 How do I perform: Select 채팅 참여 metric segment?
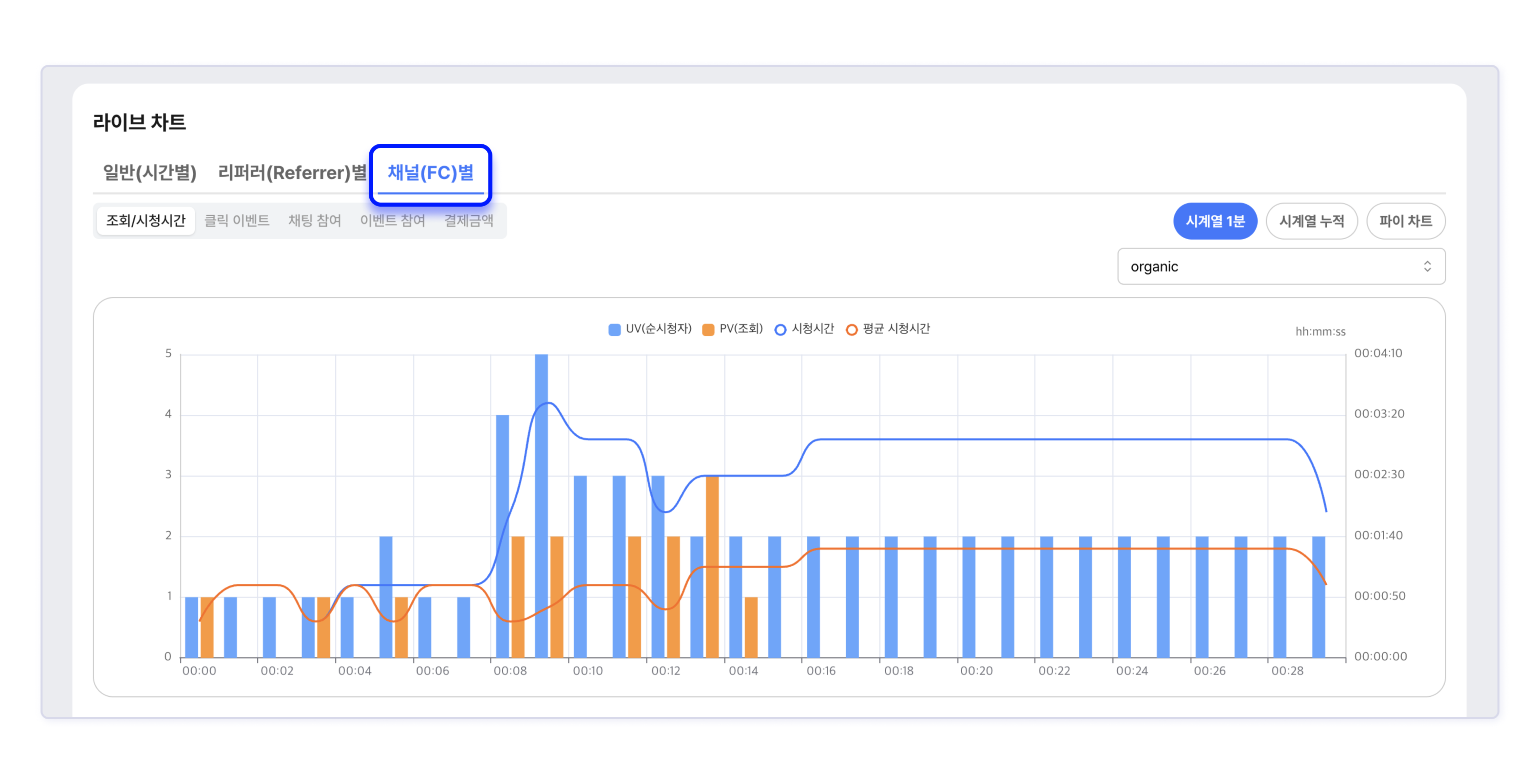point(315,220)
